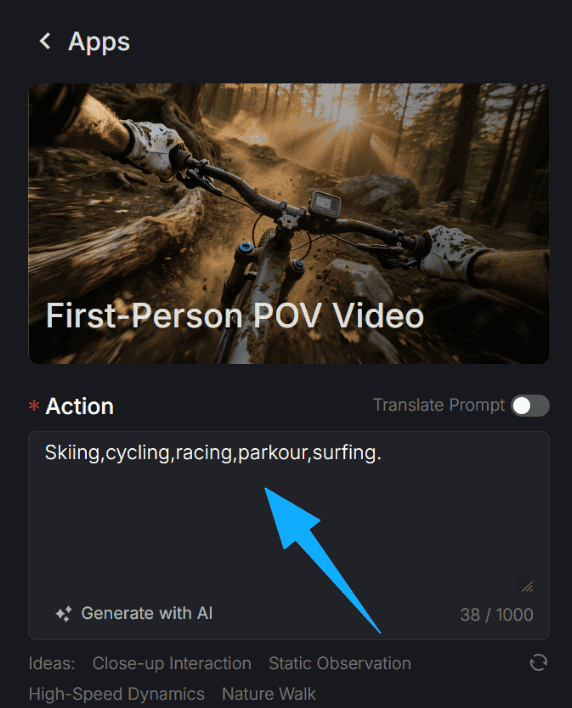This screenshot has height=708, width=572.
Task: Click the Ideas: label
Action: coord(51,663)
